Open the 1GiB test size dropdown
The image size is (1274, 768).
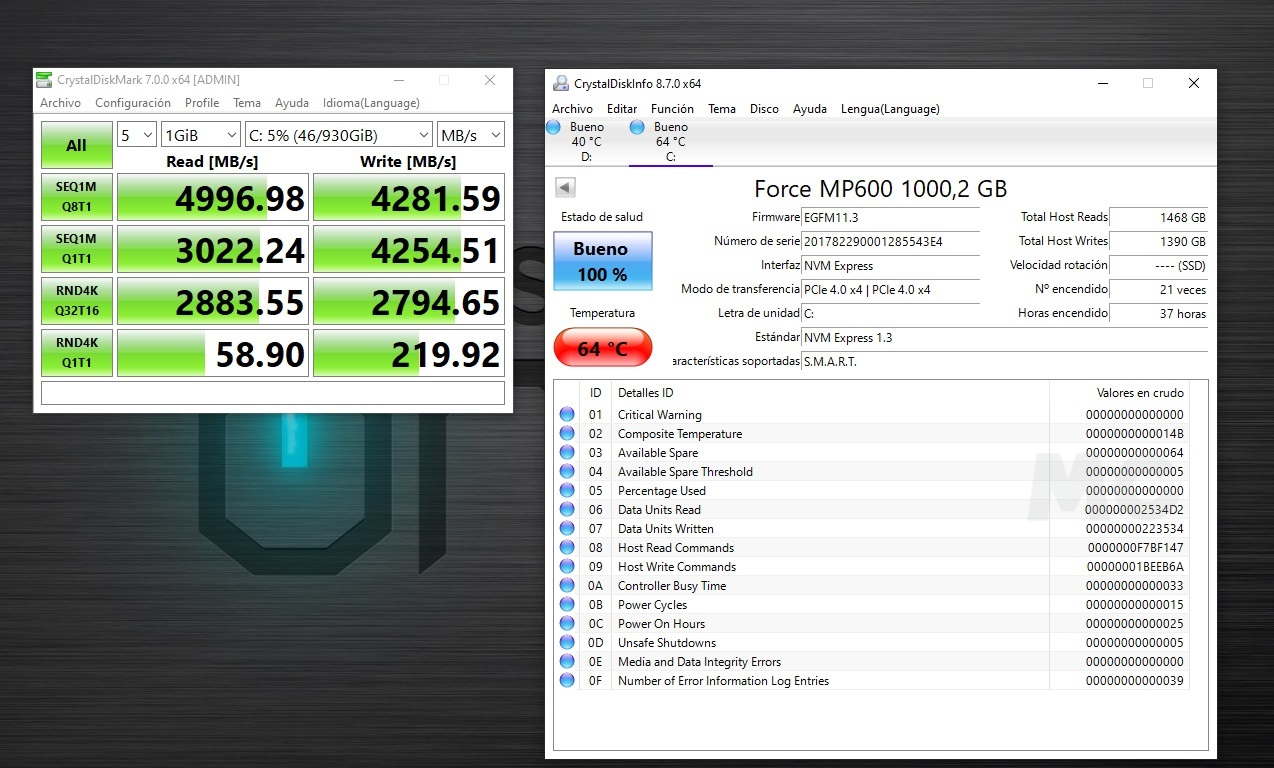click(x=200, y=135)
